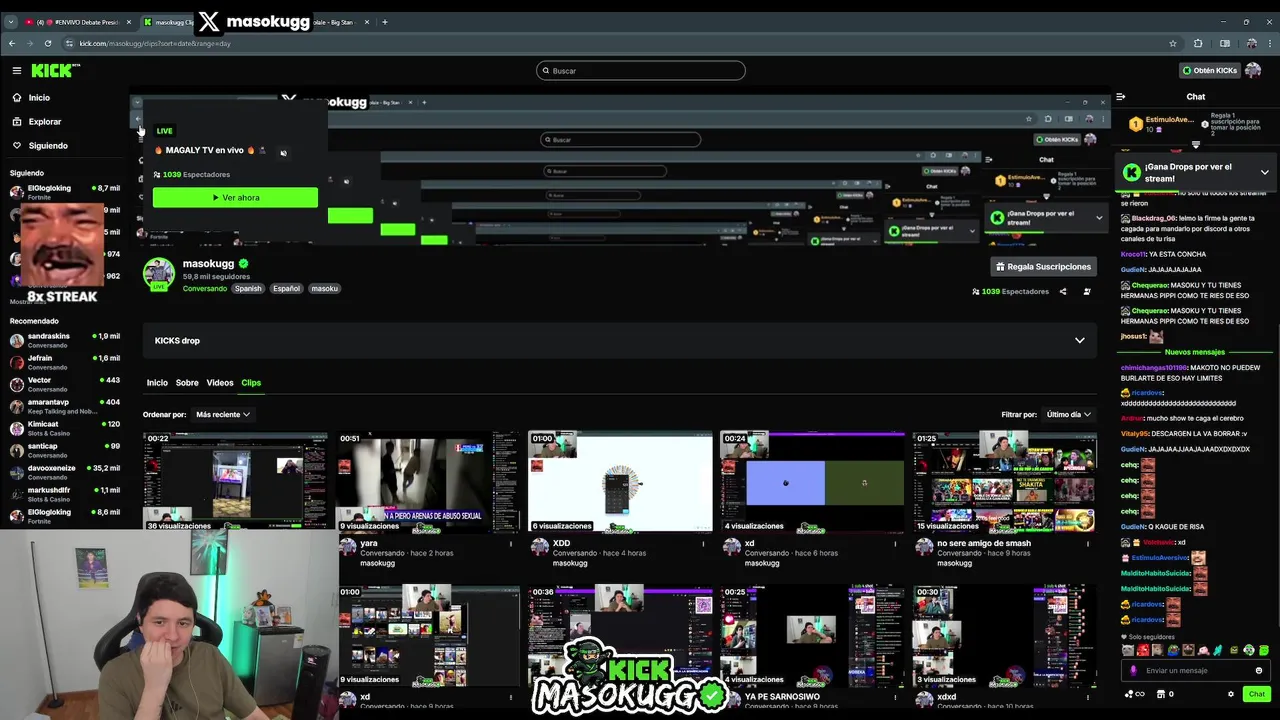1280x720 pixels.
Task: Open Jefrain recommended channel
Action: coord(64,362)
